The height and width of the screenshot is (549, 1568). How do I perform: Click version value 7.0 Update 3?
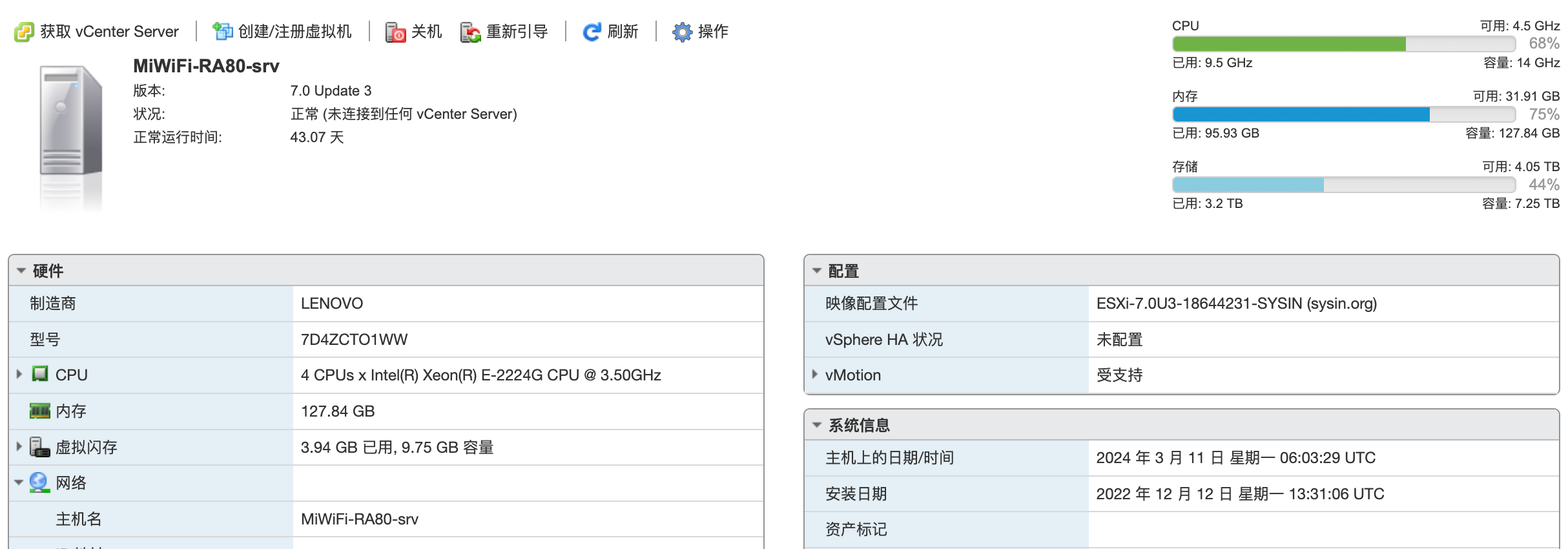(331, 90)
